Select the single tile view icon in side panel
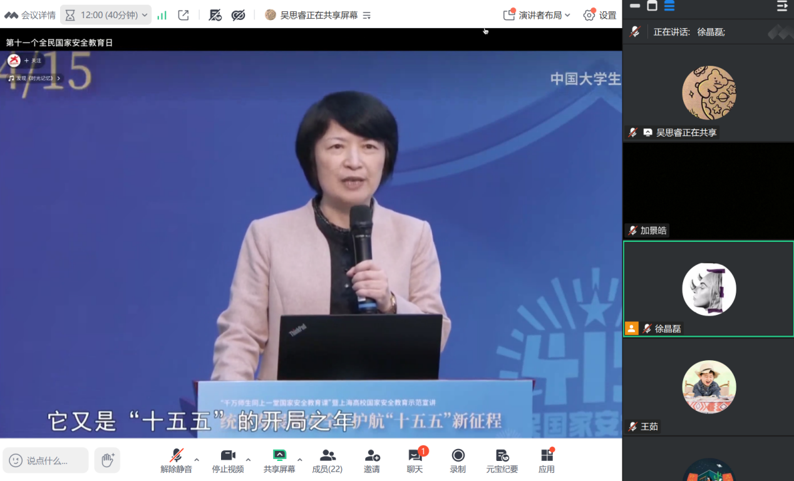794x481 pixels. click(652, 6)
